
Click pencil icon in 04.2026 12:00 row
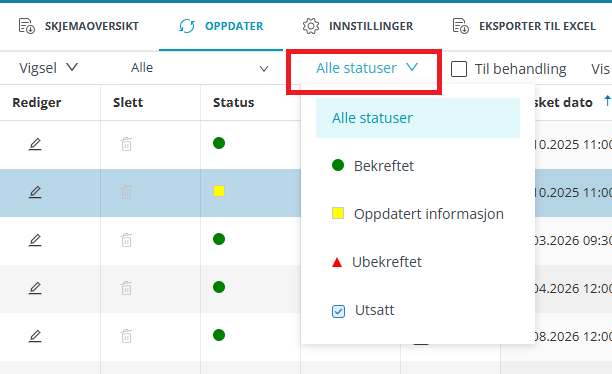pyautogui.click(x=35, y=288)
